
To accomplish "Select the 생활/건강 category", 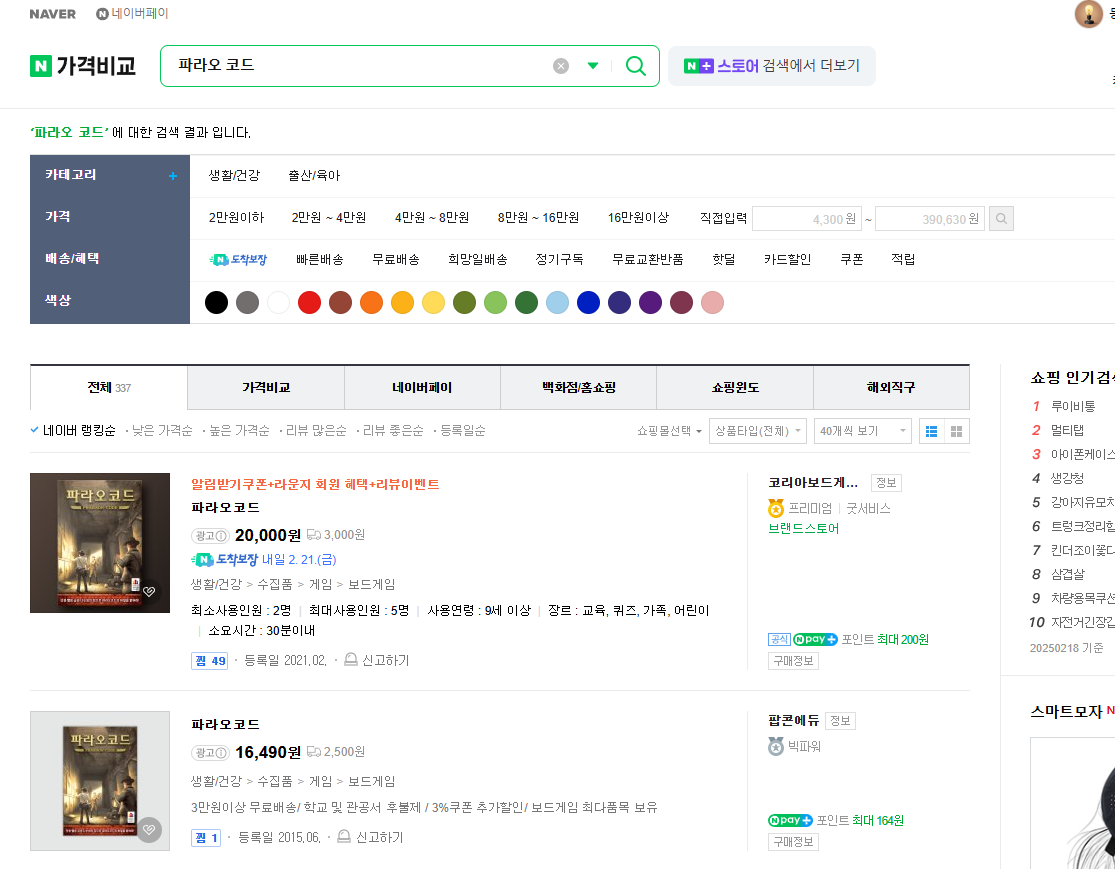I will [x=234, y=176].
